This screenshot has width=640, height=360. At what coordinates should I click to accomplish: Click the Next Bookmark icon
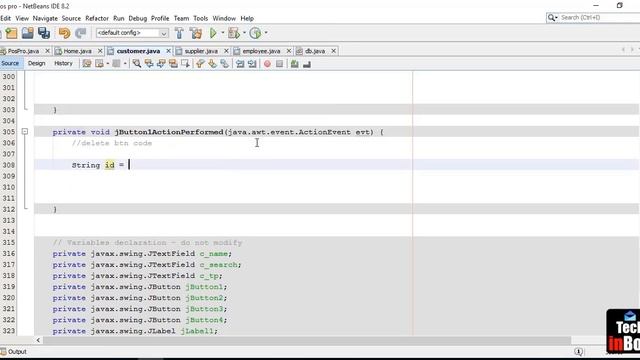[212, 64]
